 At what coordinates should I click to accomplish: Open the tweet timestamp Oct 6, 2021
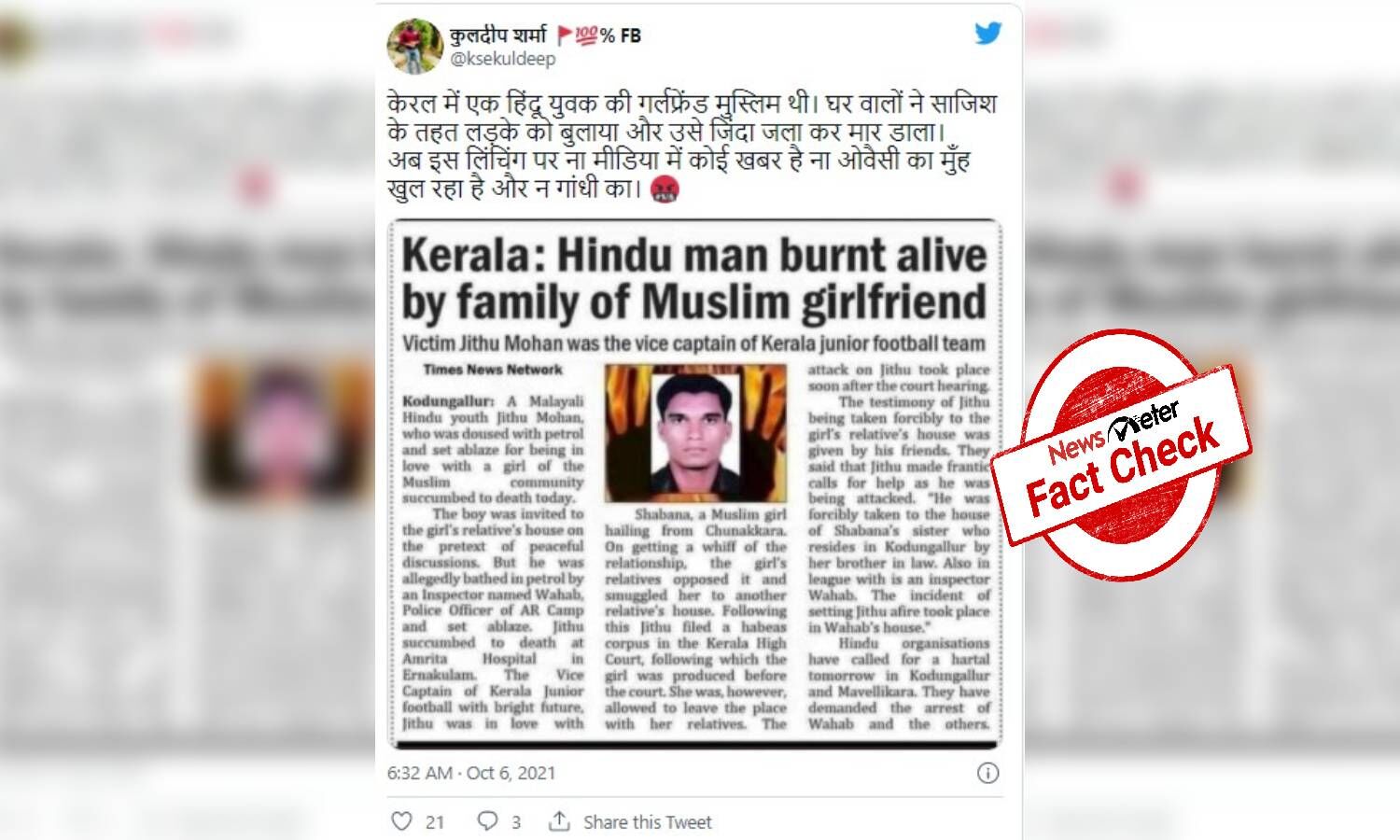471,773
